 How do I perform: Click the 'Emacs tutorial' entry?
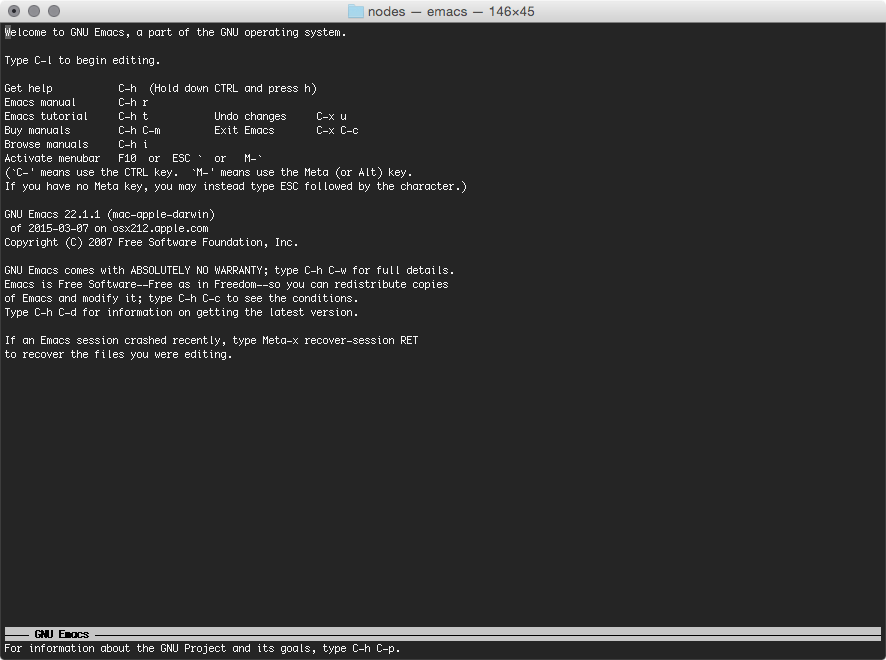(46, 116)
